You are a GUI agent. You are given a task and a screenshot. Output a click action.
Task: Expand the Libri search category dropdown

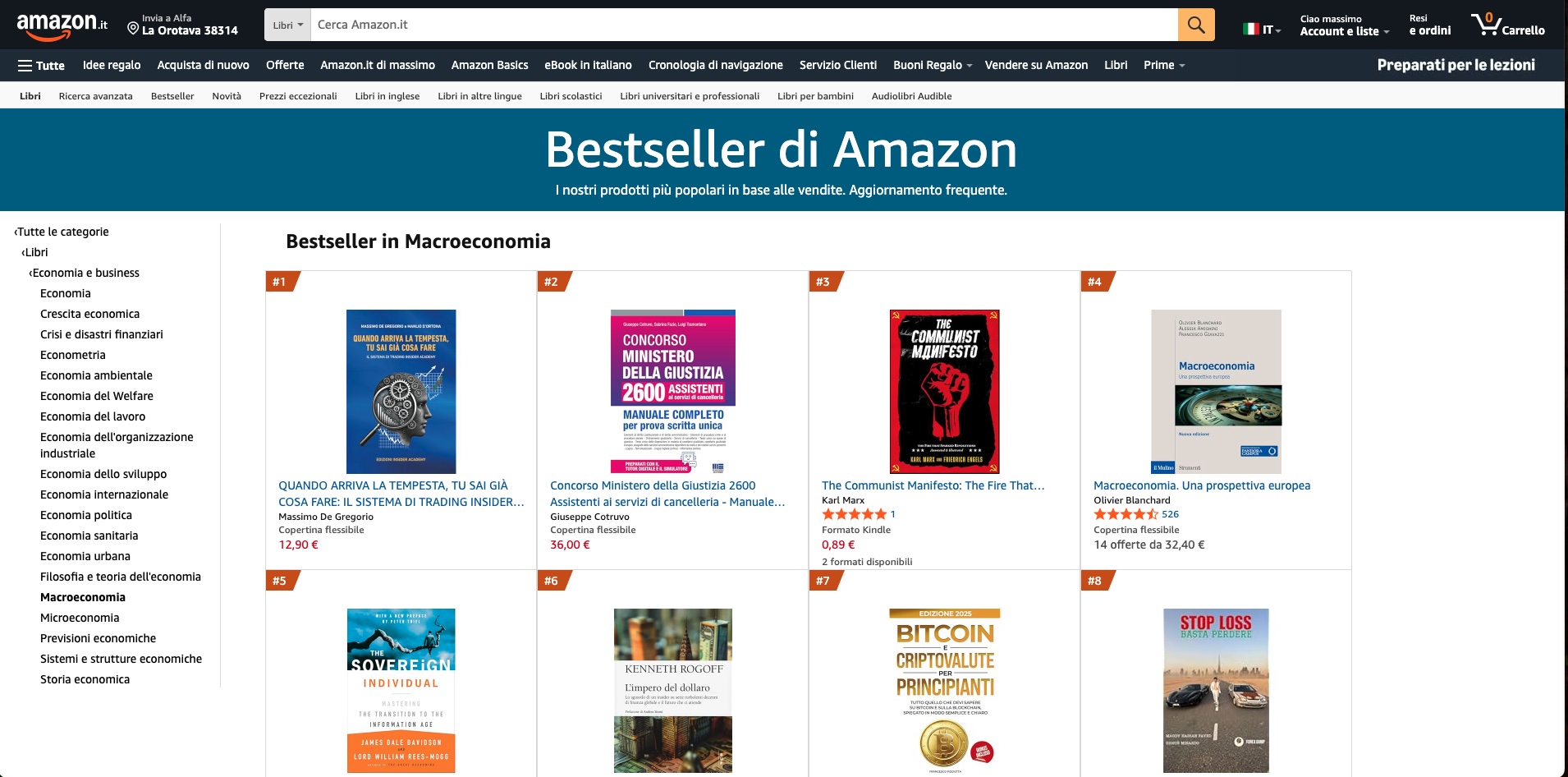coord(287,25)
